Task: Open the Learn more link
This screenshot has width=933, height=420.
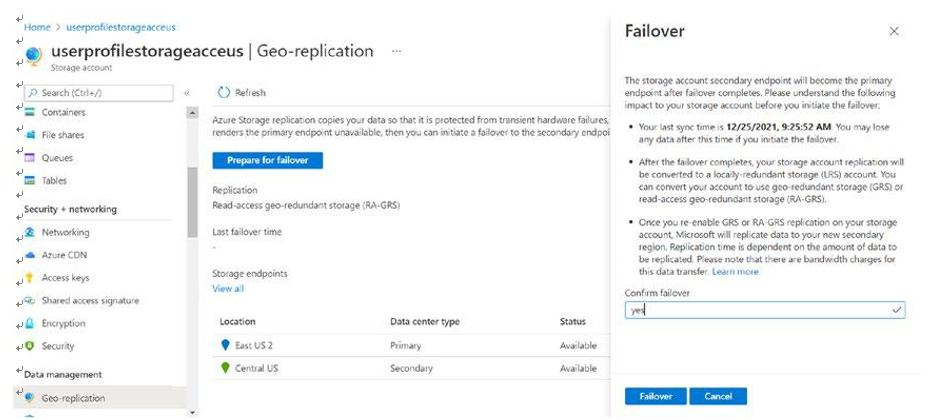Action: [736, 271]
